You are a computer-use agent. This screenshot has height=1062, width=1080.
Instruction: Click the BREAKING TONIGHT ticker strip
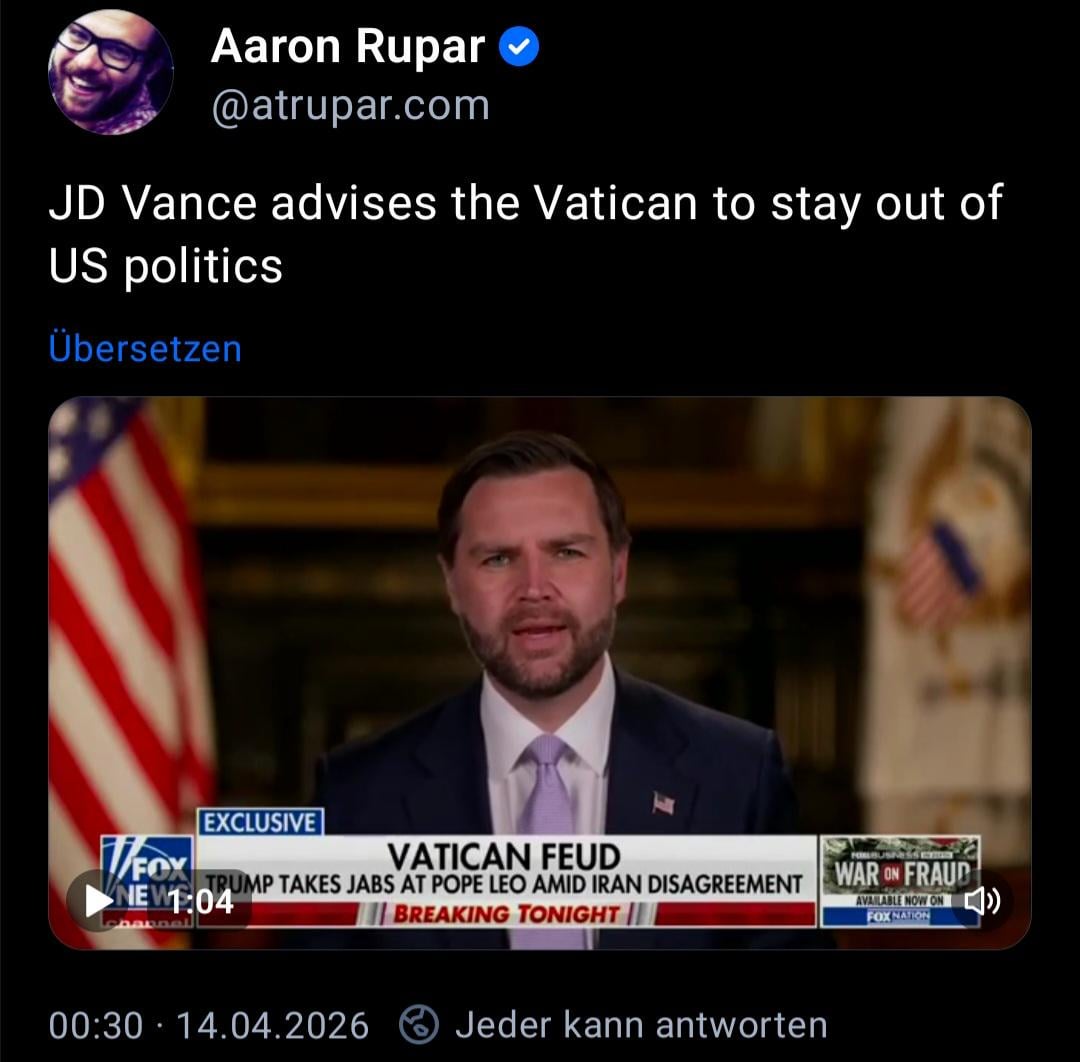pyautogui.click(x=506, y=914)
